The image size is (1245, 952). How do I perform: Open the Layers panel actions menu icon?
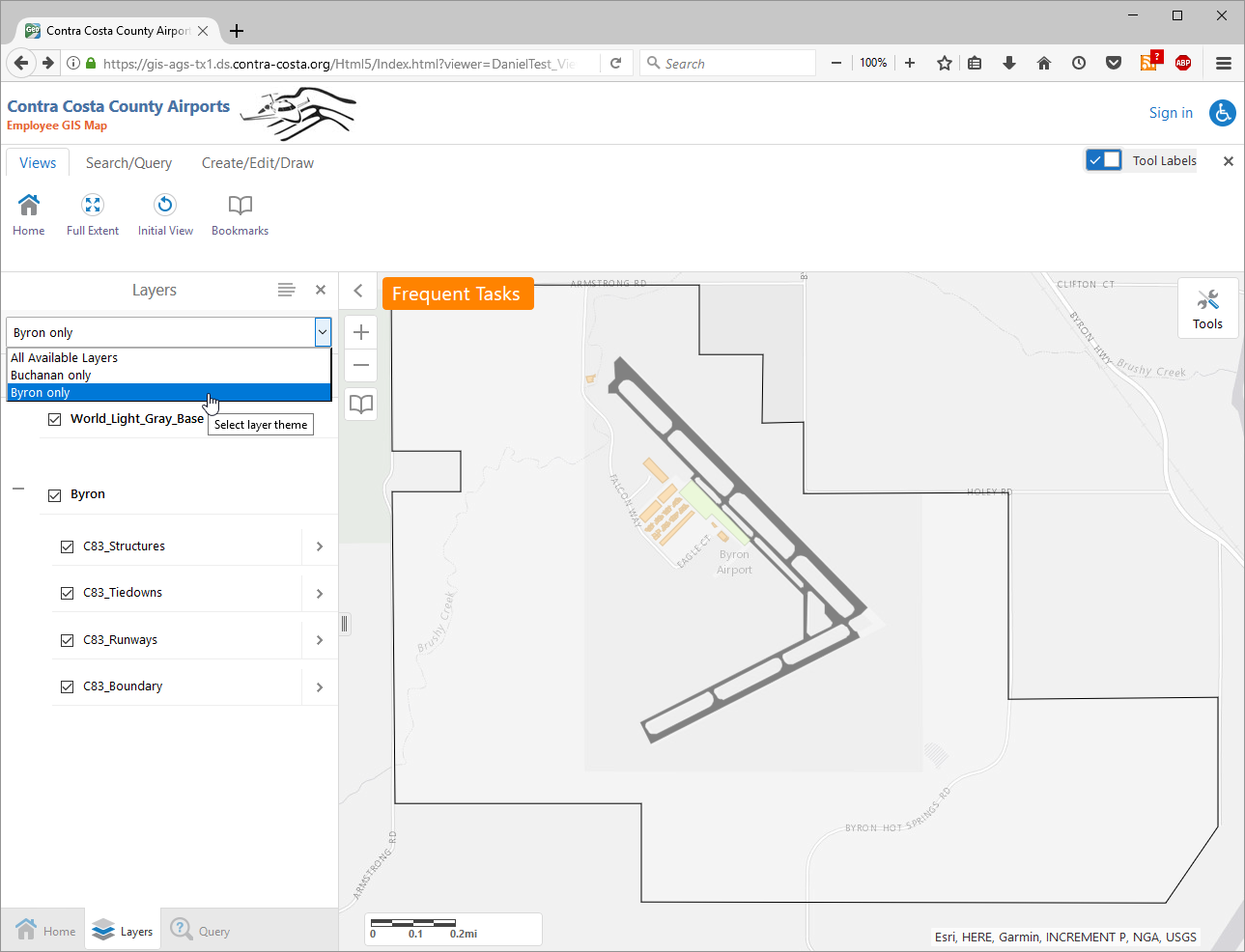286,290
